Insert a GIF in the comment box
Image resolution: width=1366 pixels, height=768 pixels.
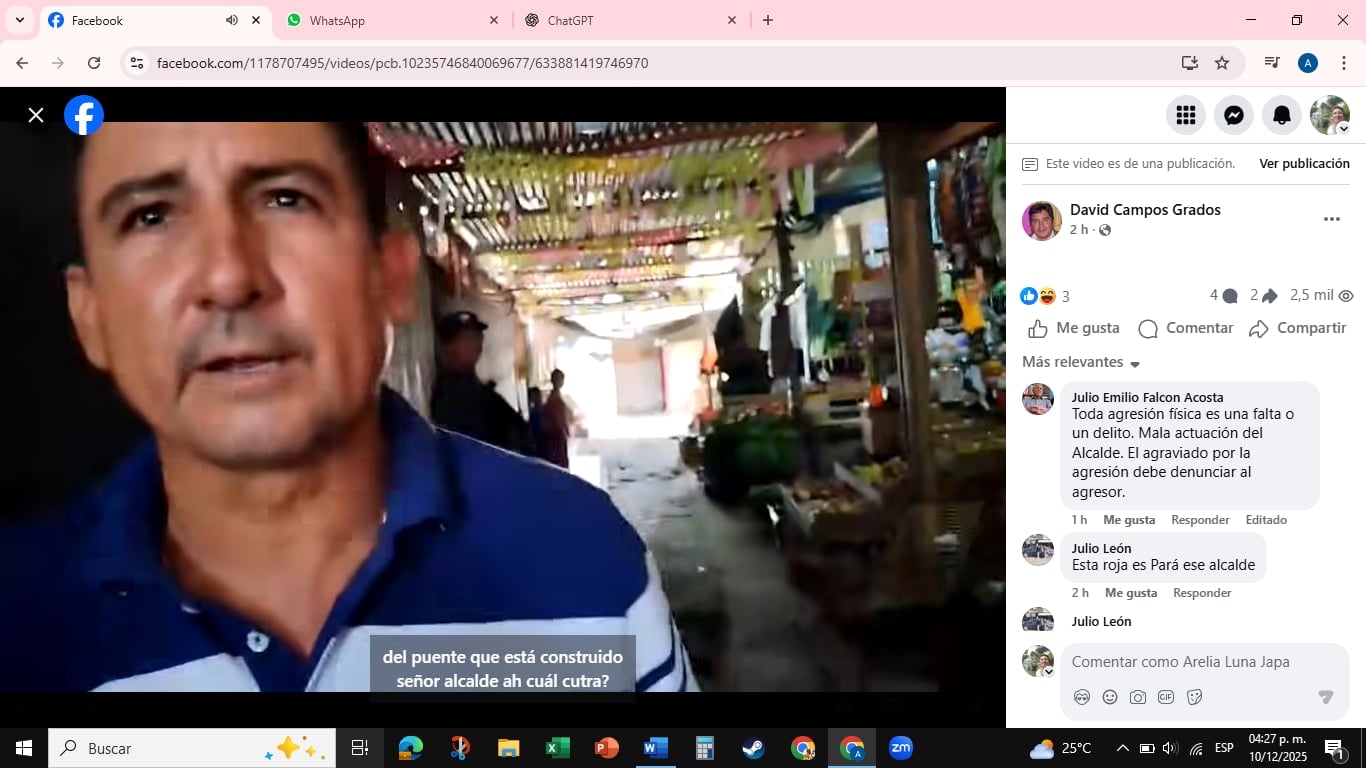tap(1166, 697)
